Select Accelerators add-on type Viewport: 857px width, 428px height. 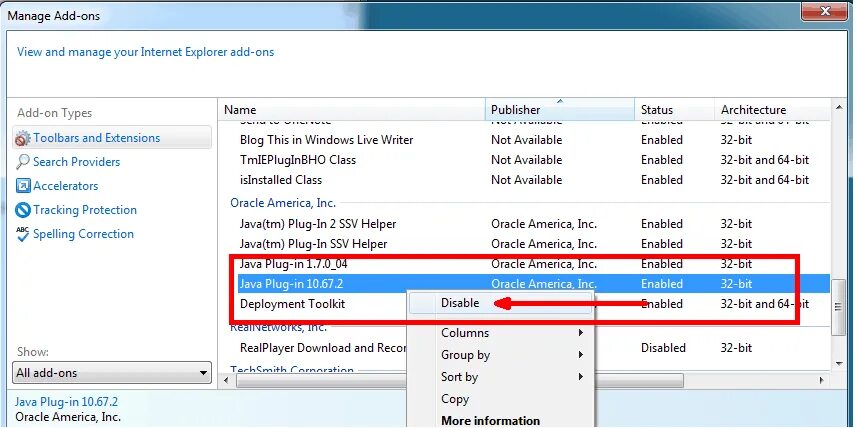click(x=66, y=186)
